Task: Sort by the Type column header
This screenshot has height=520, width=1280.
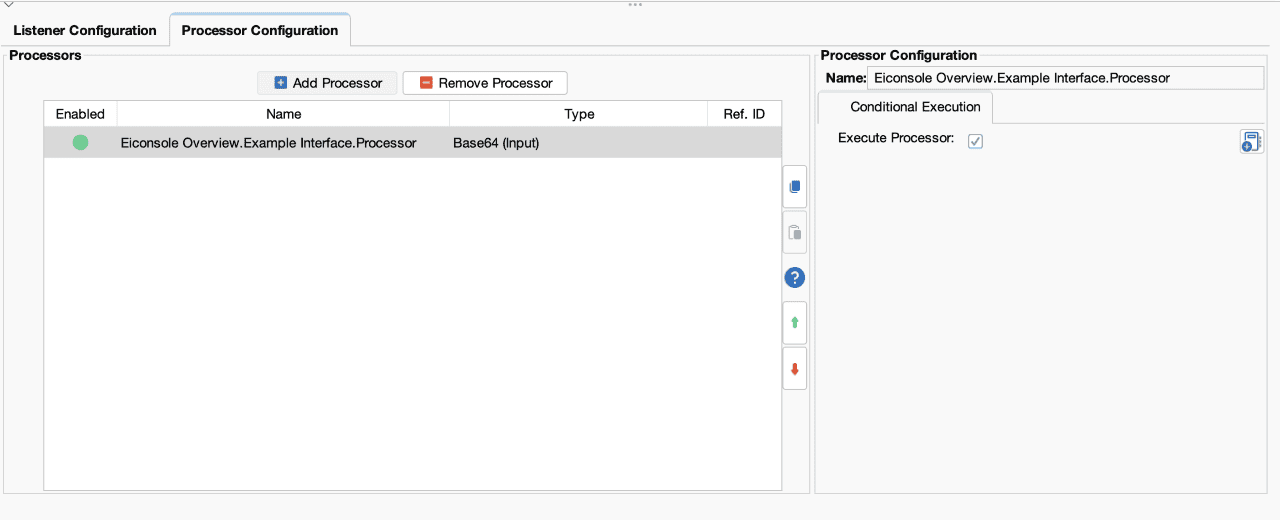Action: [579, 114]
